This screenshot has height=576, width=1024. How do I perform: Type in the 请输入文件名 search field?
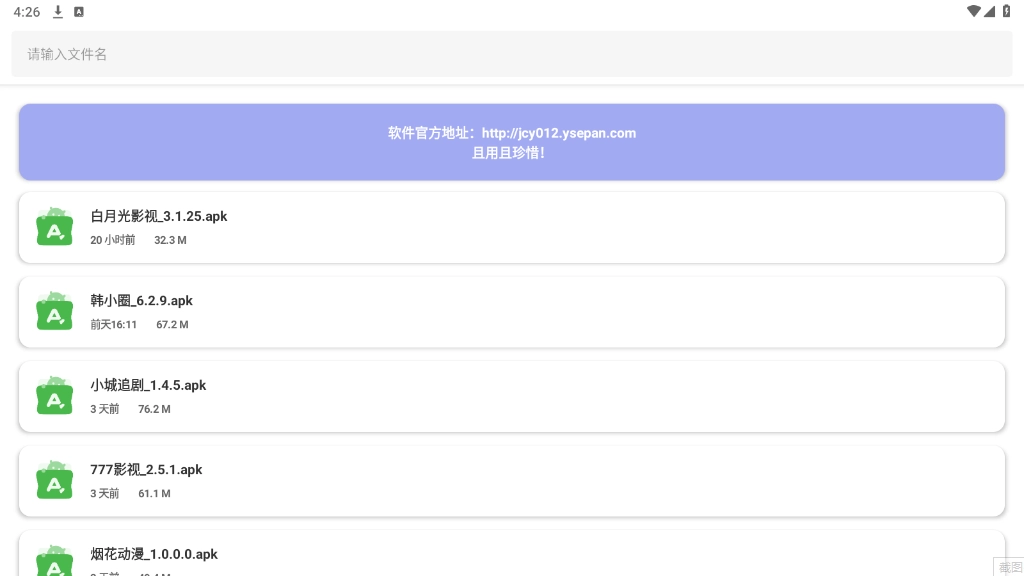[x=512, y=54]
